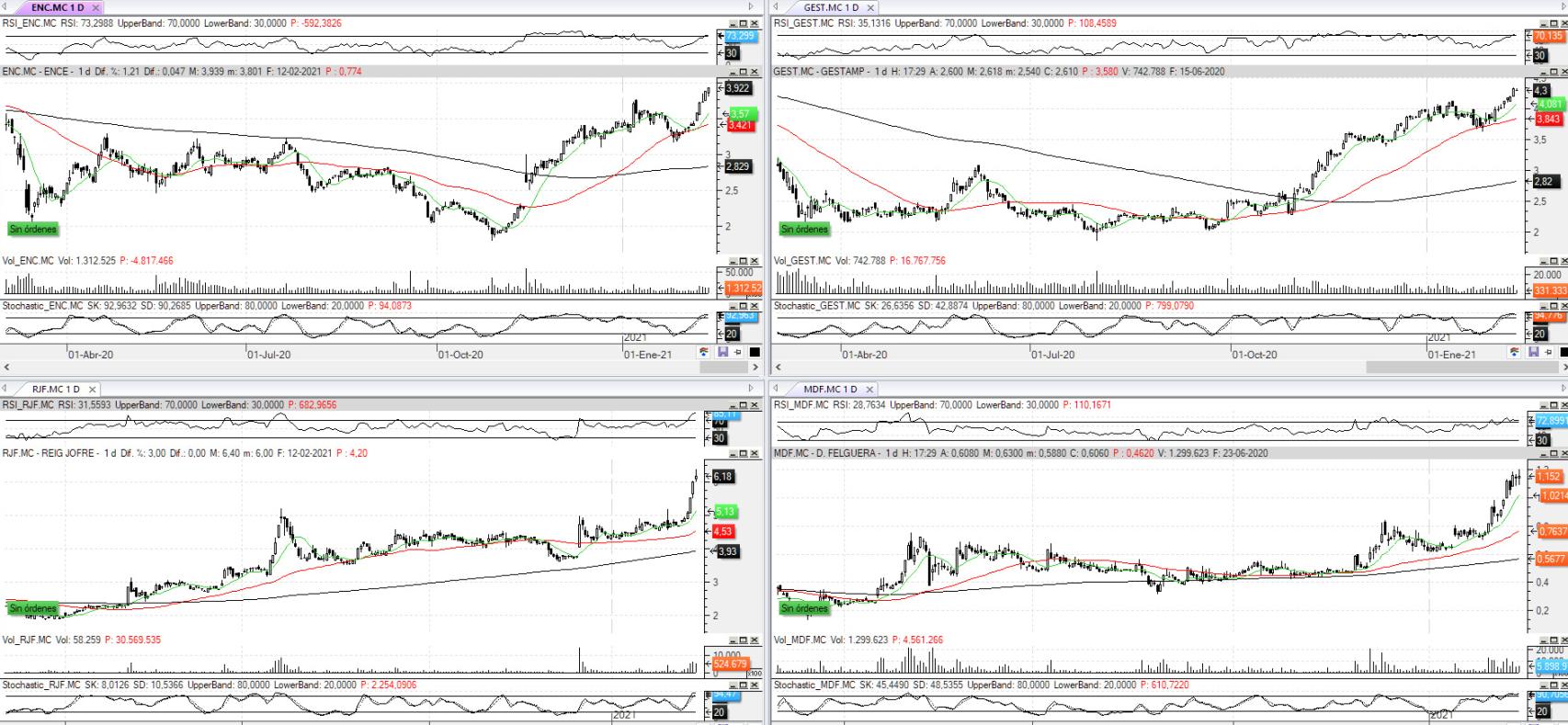Open the chart layers icon in ENC.MC
The height and width of the screenshot is (725, 1568).
click(704, 352)
